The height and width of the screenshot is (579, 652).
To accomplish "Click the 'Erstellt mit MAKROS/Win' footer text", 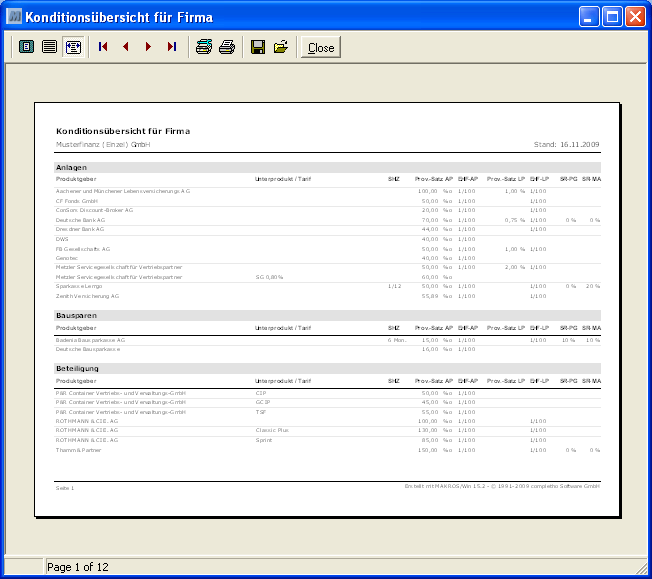I will pyautogui.click(x=502, y=486).
